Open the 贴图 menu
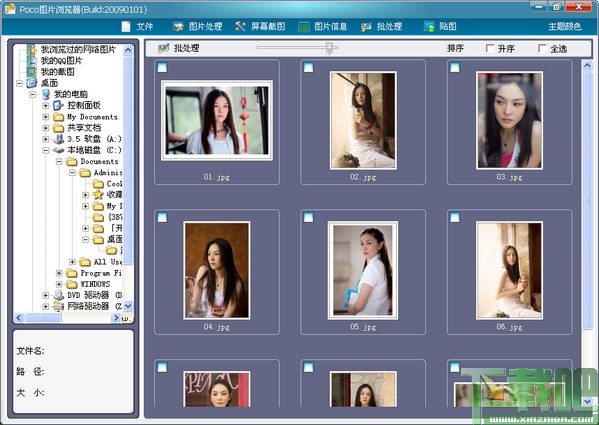The height and width of the screenshot is (425, 599). (x=448, y=26)
